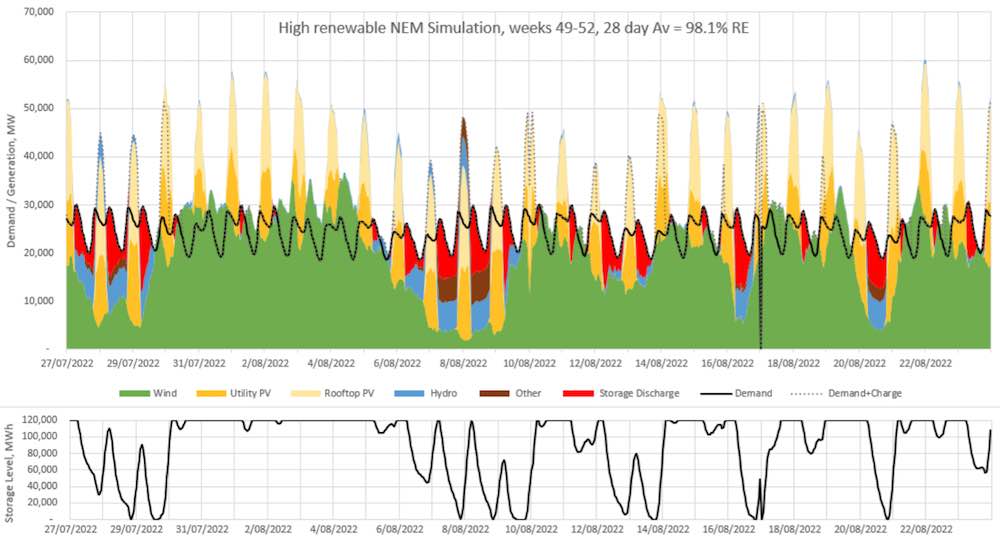The image size is (1000, 548).
Task: Click the 20,000 y-axis label on generation chart
Action: coord(39,253)
